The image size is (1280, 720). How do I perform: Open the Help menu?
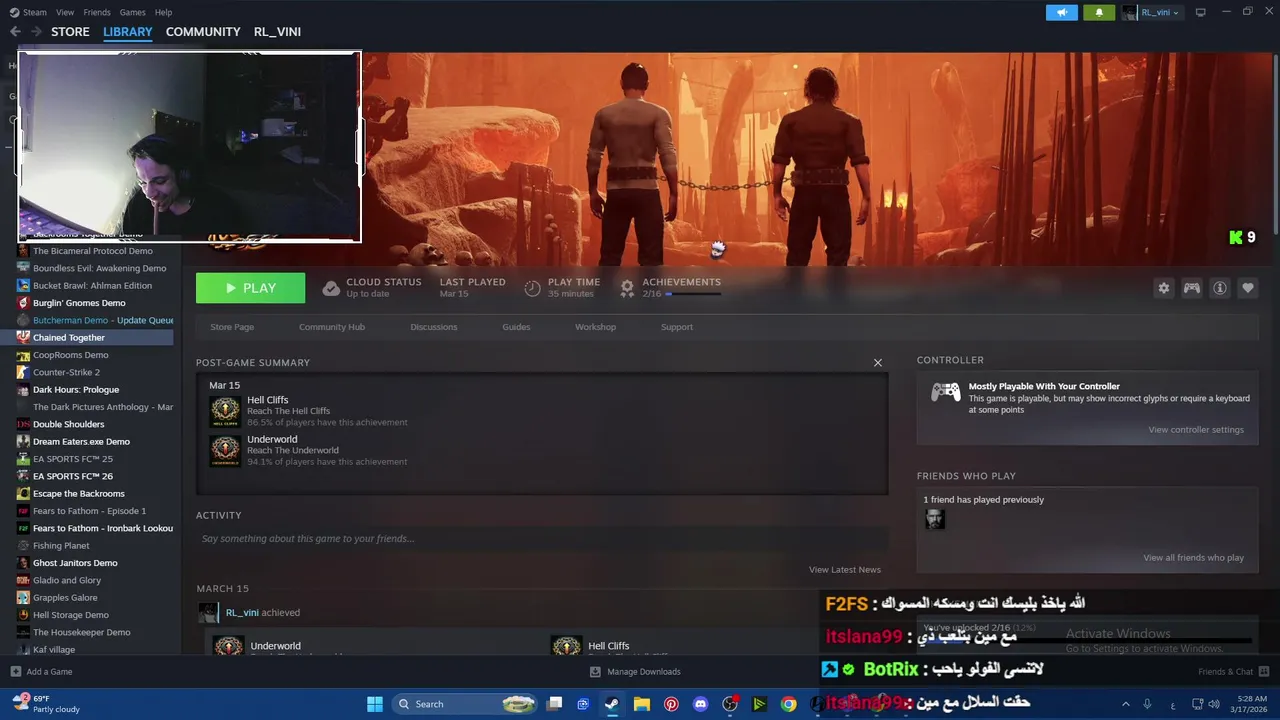coord(163,12)
